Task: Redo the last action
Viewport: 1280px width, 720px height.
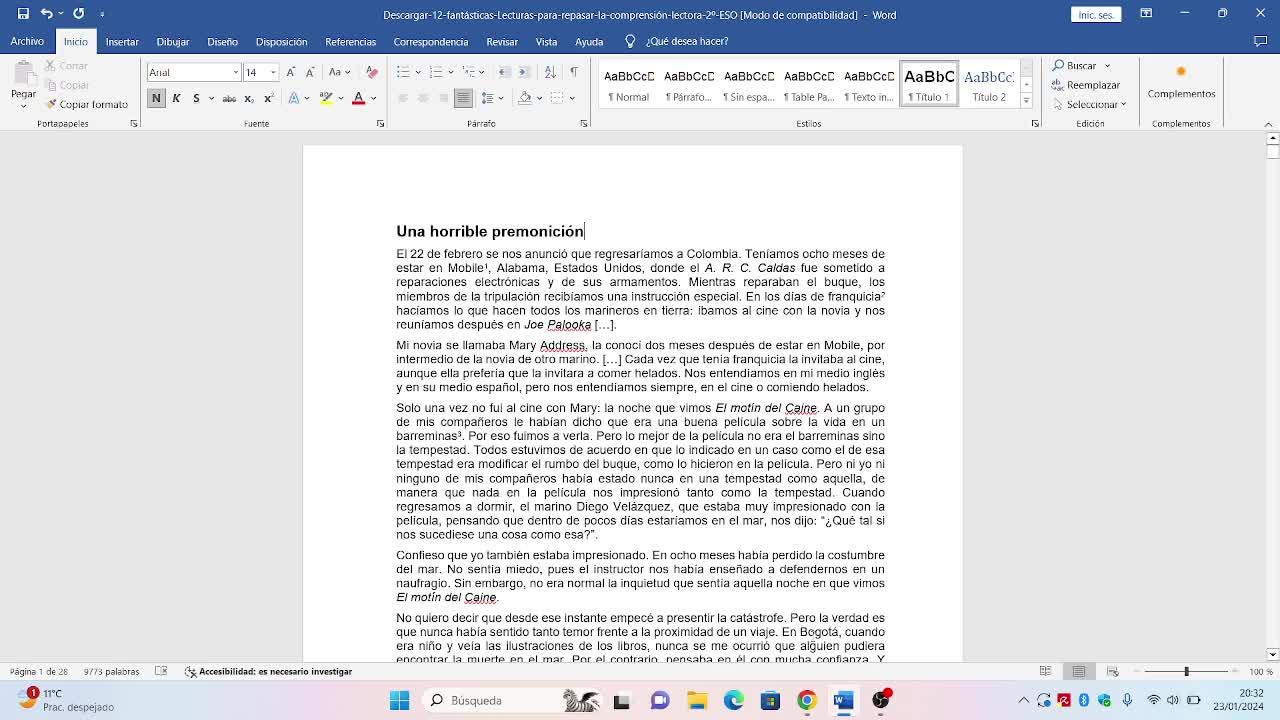Action: pos(78,14)
